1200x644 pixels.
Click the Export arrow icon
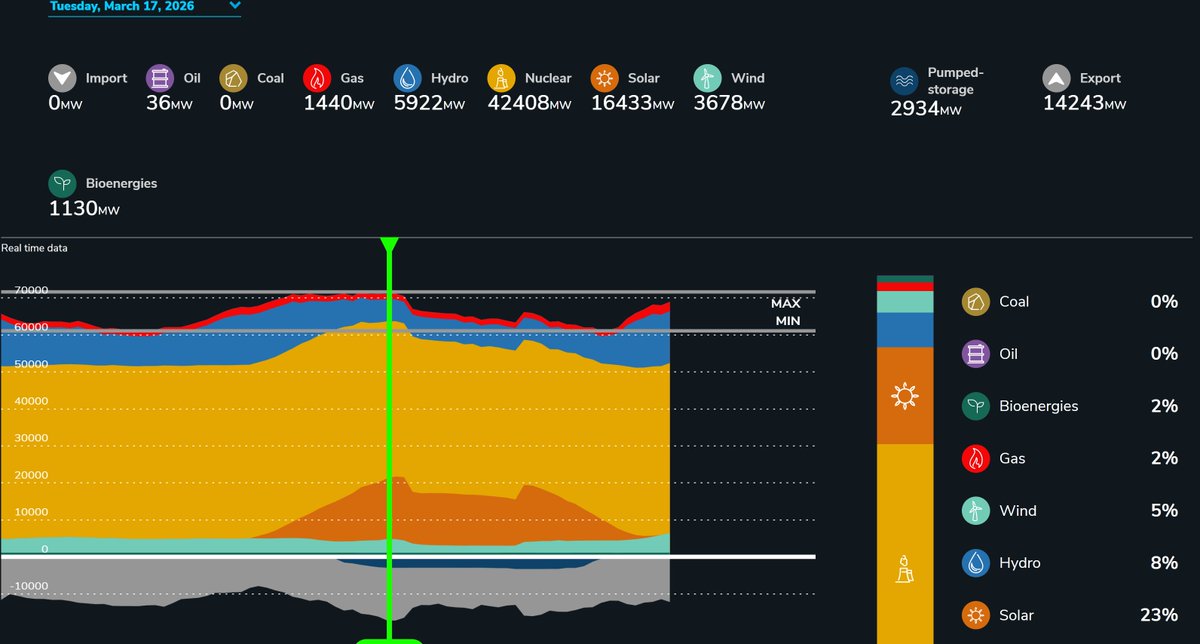pos(1056,78)
